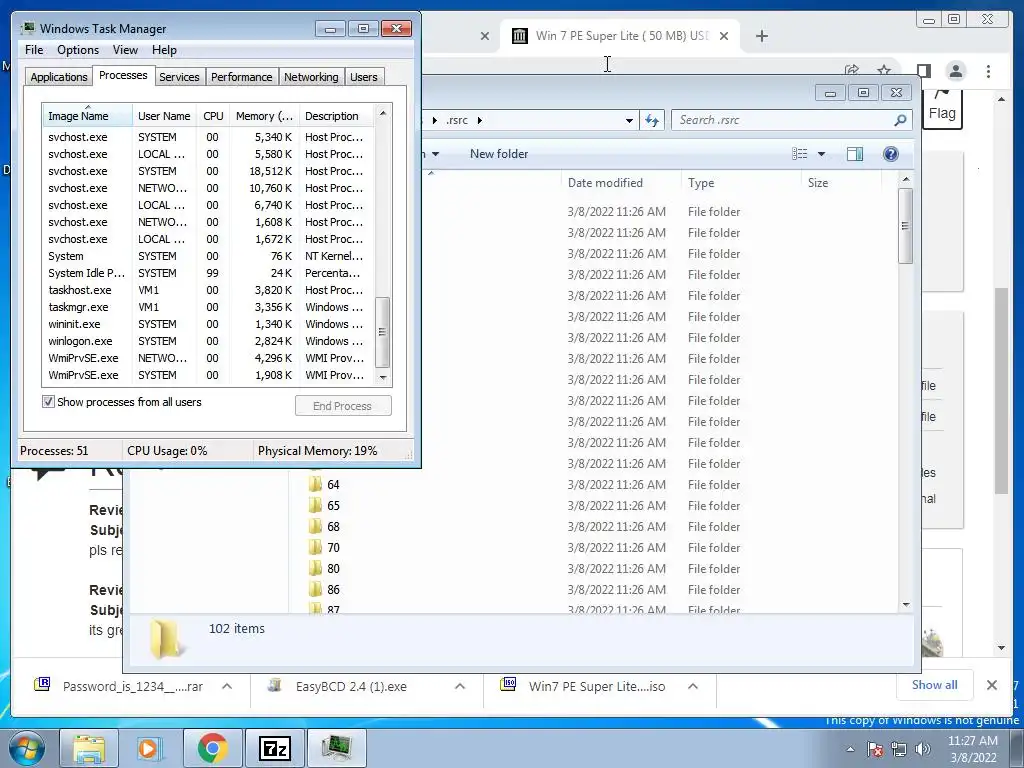Show hidden system tray icons

click(x=850, y=750)
